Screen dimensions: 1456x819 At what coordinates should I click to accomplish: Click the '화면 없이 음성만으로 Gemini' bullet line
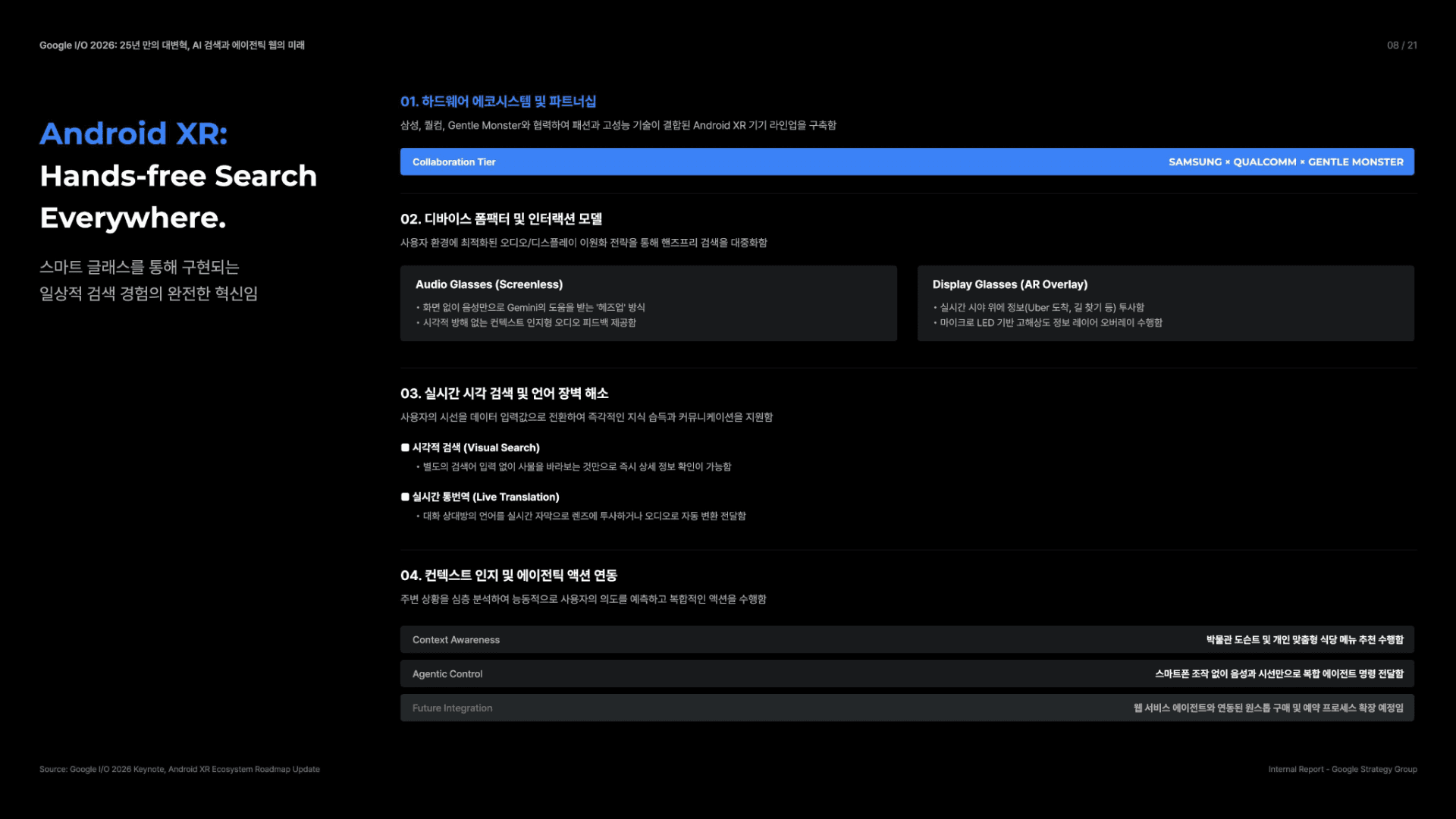pos(533,308)
